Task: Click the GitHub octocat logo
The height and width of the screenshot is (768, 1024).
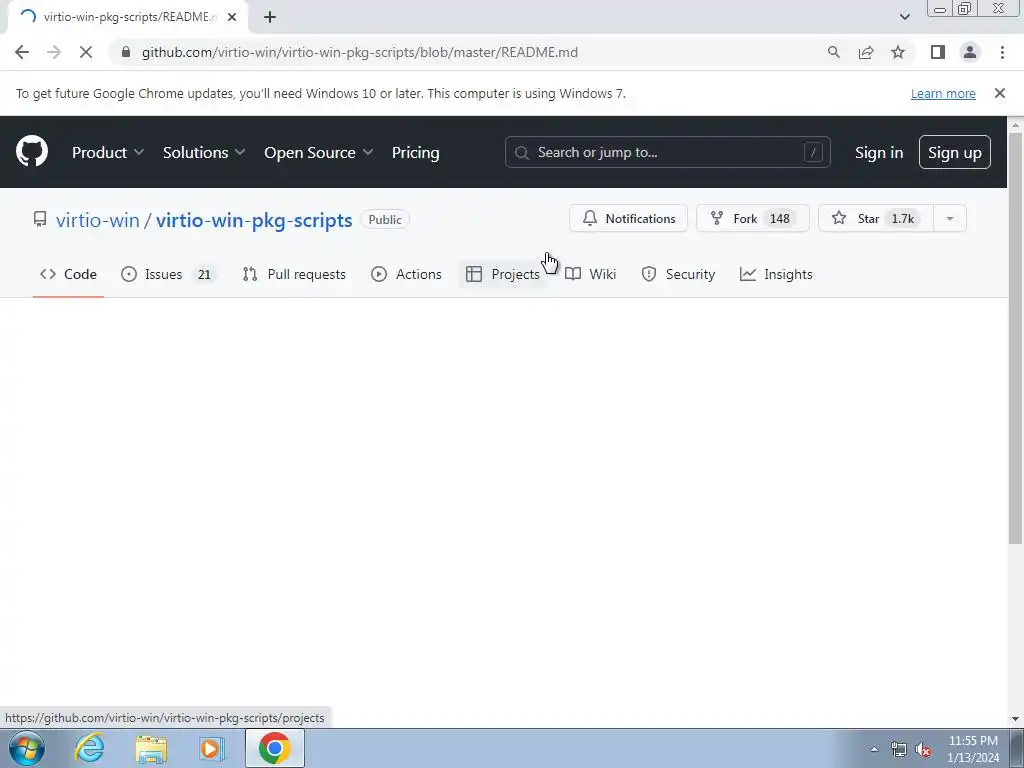Action: click(x=32, y=152)
